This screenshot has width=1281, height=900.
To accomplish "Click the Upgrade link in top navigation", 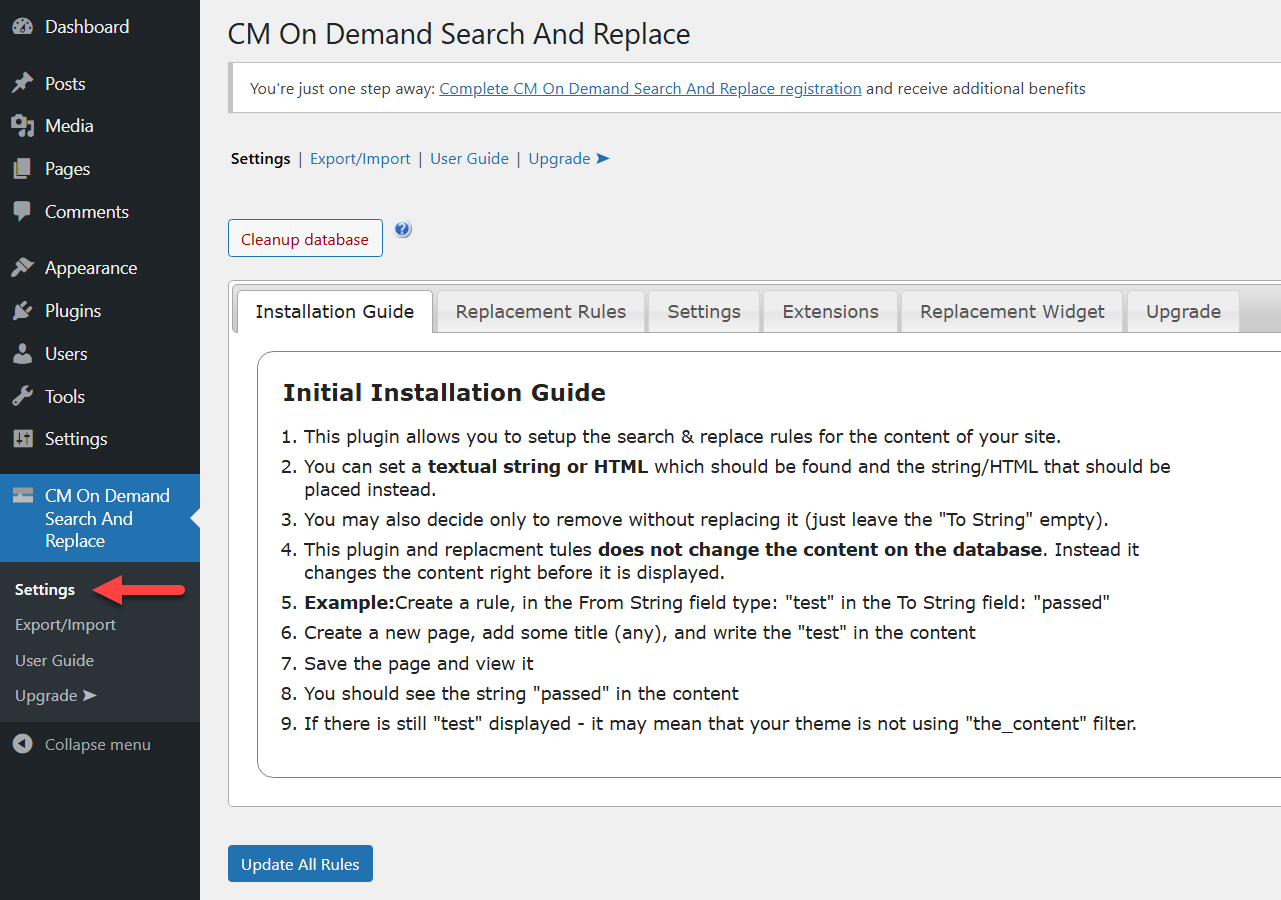I will click(x=569, y=158).
